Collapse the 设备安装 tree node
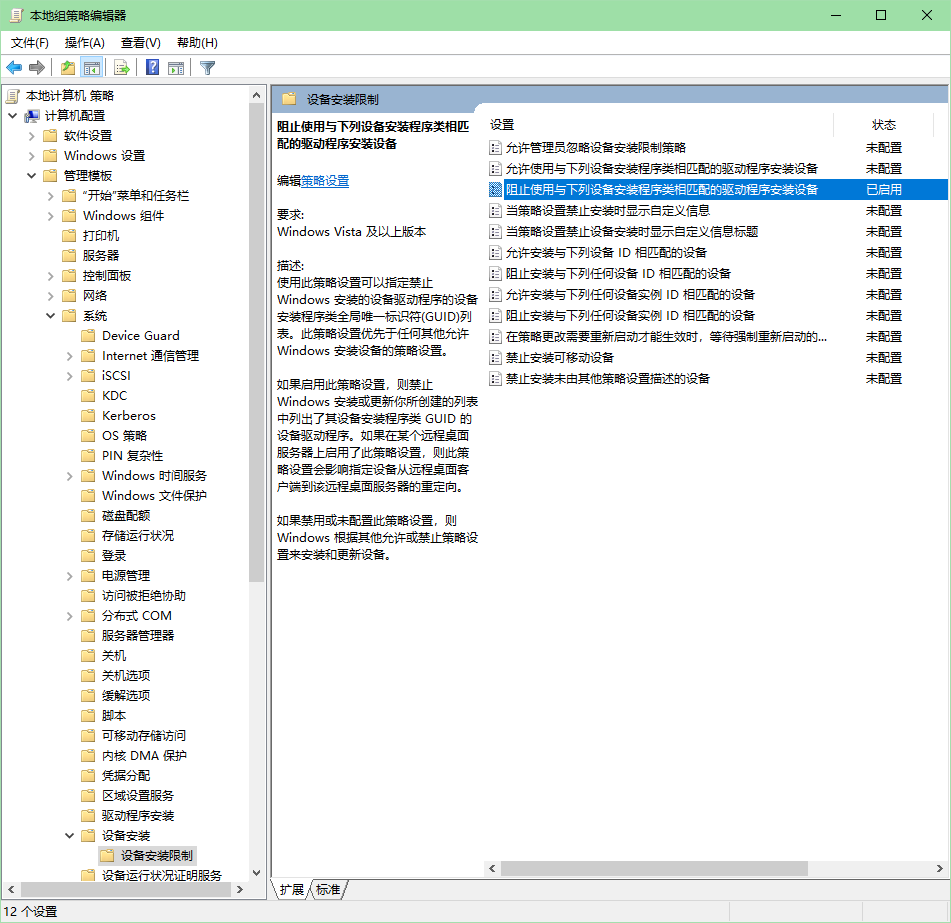This screenshot has width=951, height=923. (70, 836)
